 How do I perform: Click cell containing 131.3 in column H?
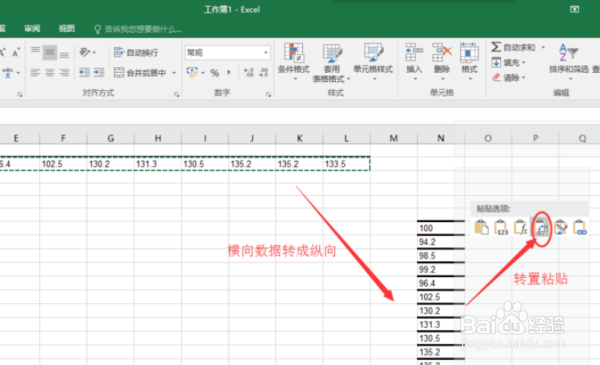coord(158,164)
